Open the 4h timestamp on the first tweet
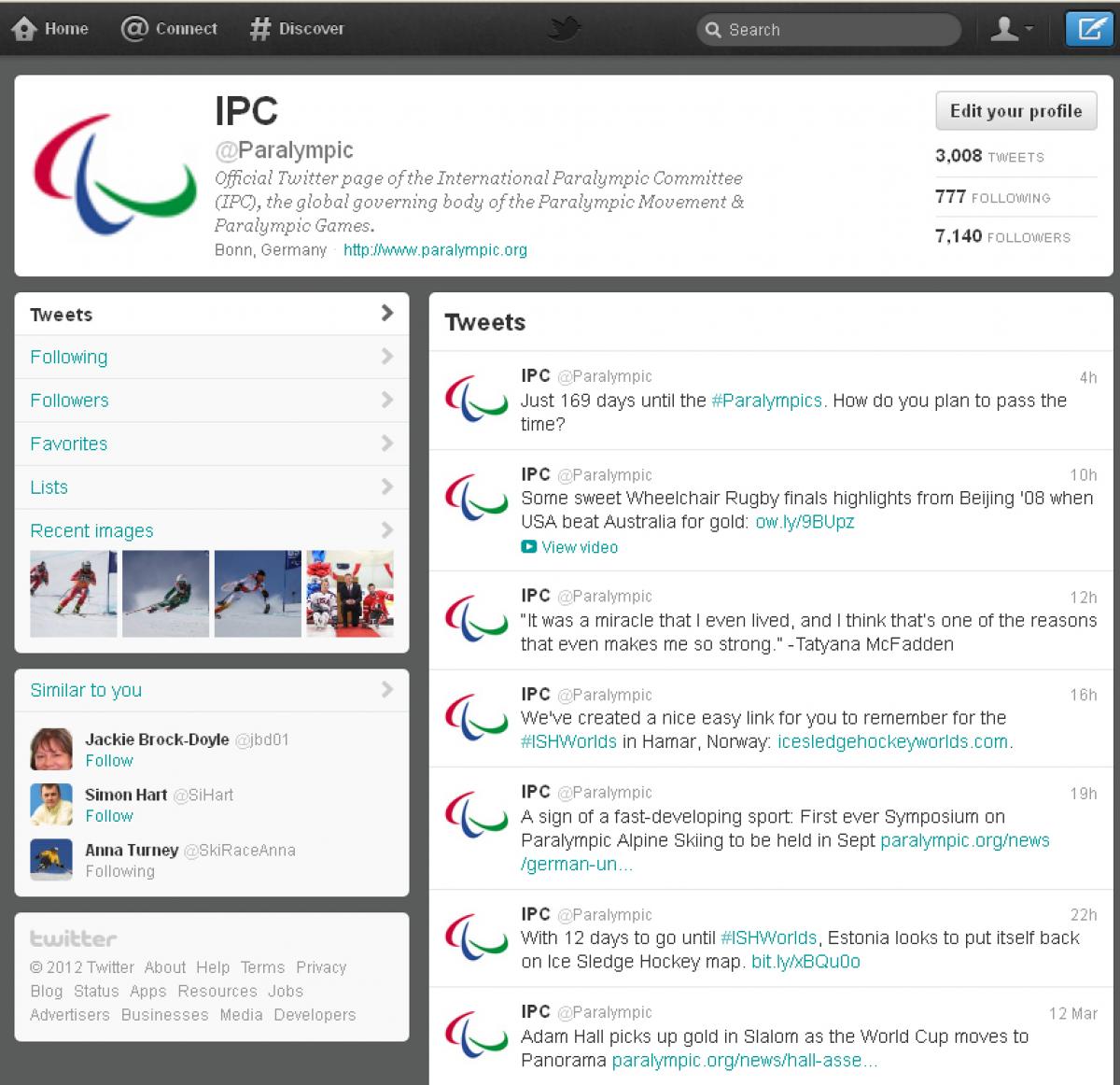 [x=1088, y=377]
